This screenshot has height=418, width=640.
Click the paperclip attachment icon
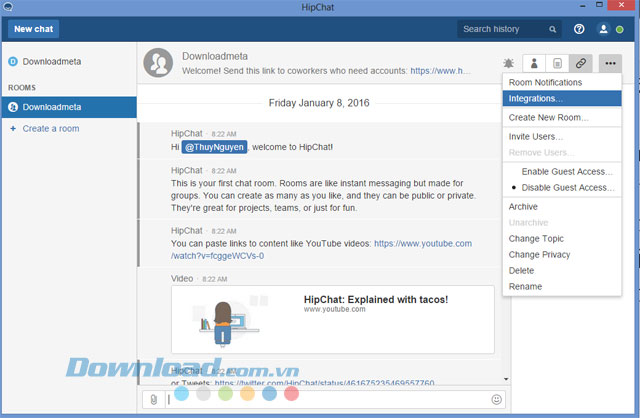coord(153,400)
